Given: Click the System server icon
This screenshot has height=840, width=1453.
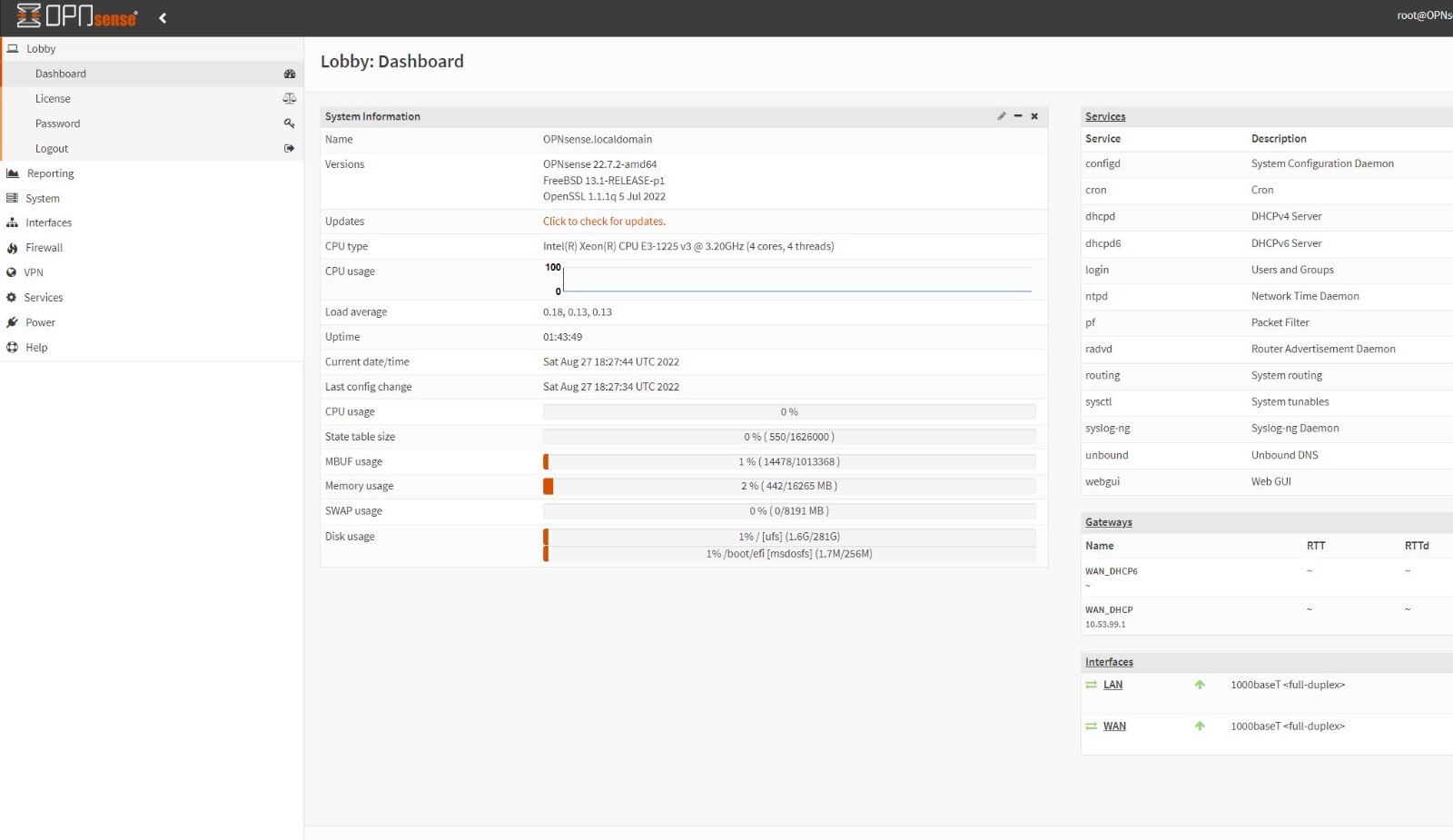Looking at the screenshot, I should point(12,198).
